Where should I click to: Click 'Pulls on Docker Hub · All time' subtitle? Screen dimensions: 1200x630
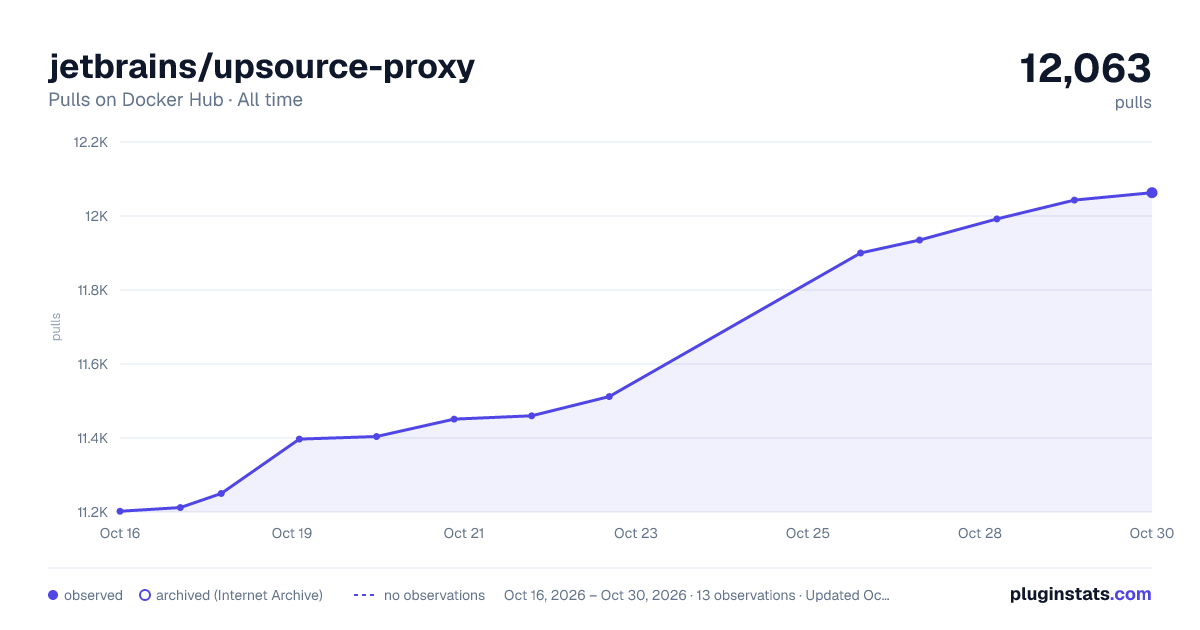point(175,100)
